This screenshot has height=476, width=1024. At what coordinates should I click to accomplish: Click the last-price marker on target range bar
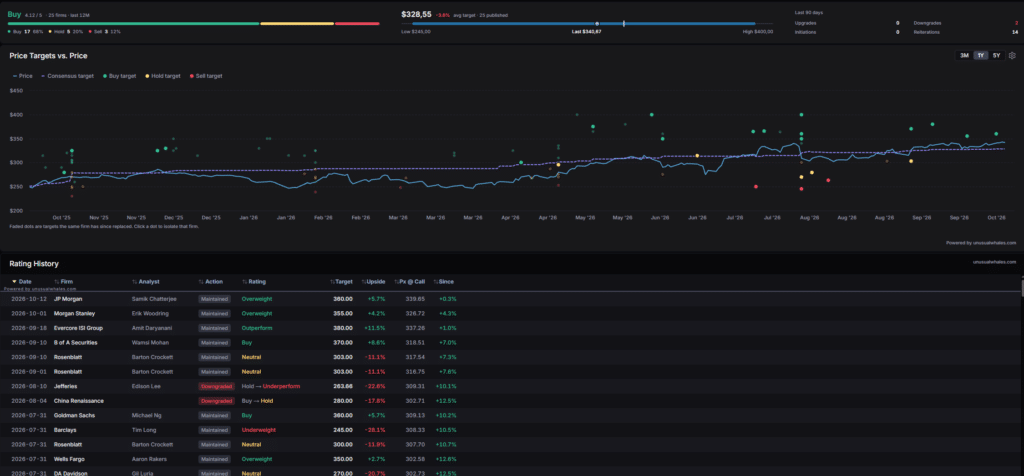click(624, 24)
